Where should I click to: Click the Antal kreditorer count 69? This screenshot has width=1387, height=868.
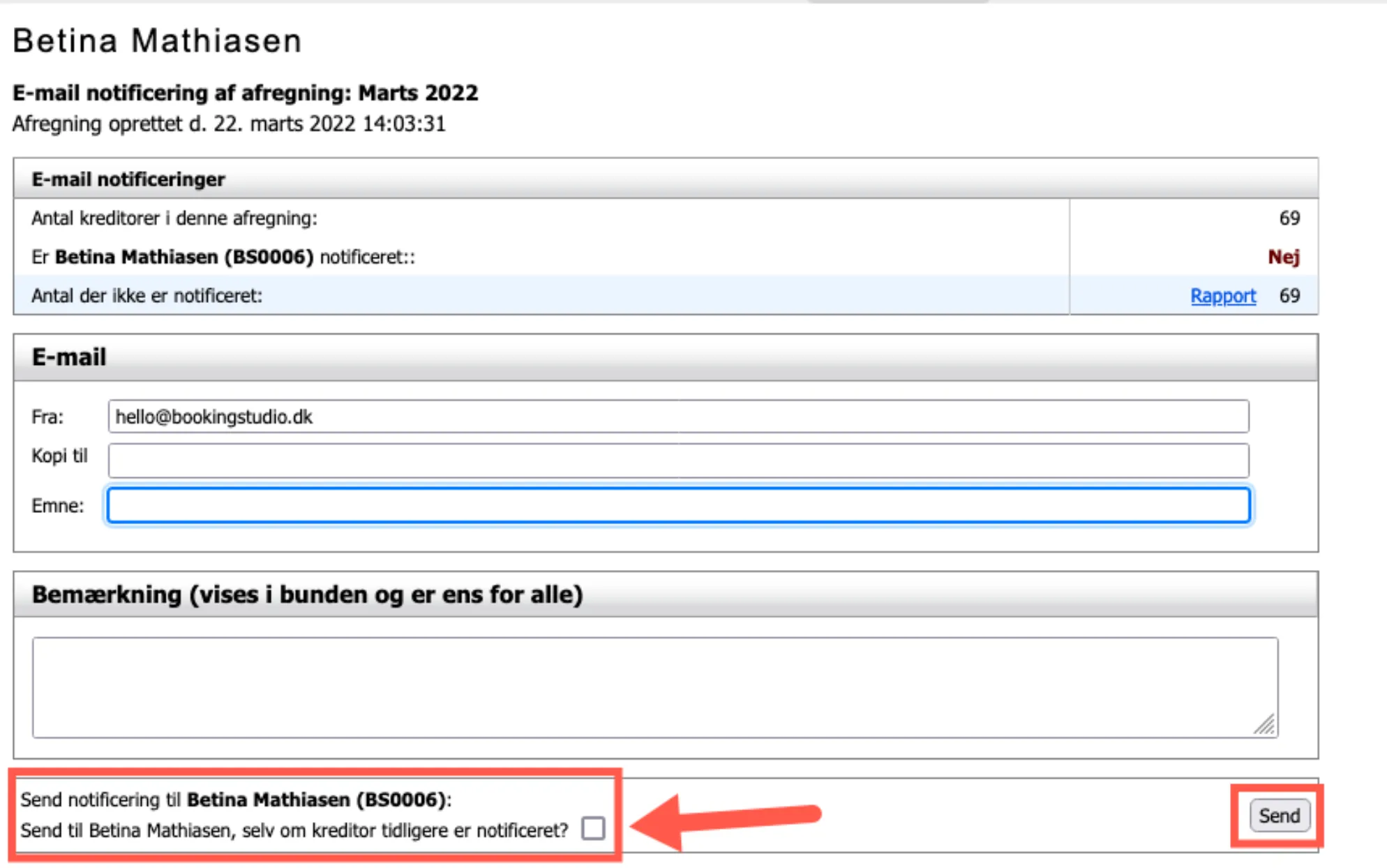[x=1290, y=217]
